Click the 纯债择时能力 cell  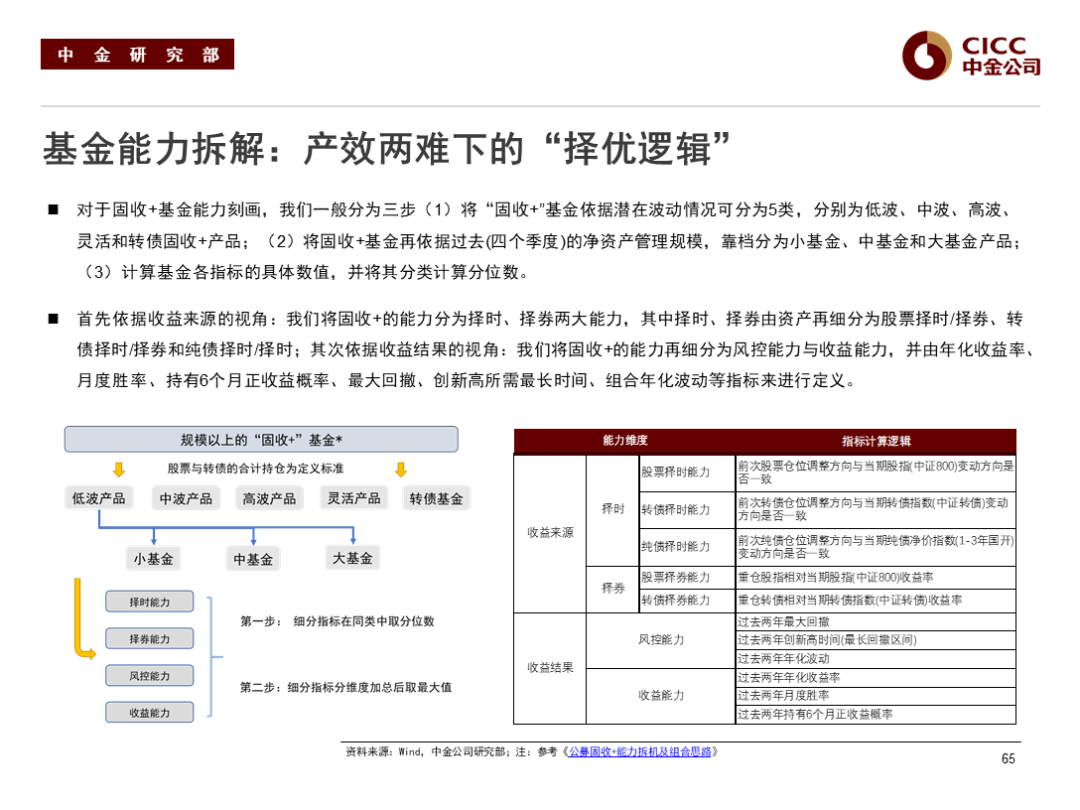[687, 547]
